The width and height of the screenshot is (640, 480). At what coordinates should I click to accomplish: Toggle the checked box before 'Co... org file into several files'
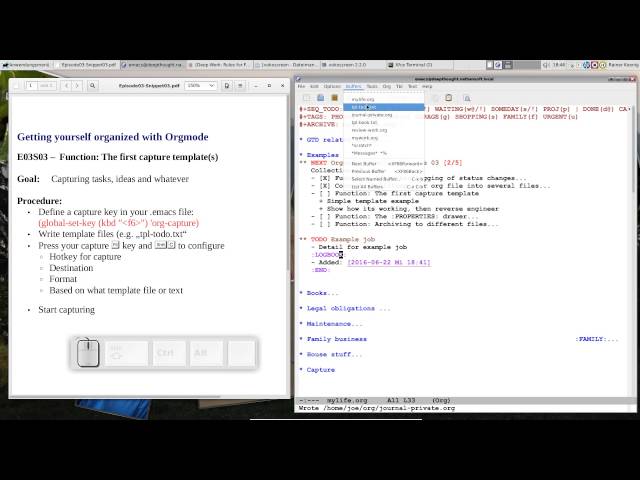[x=325, y=186]
